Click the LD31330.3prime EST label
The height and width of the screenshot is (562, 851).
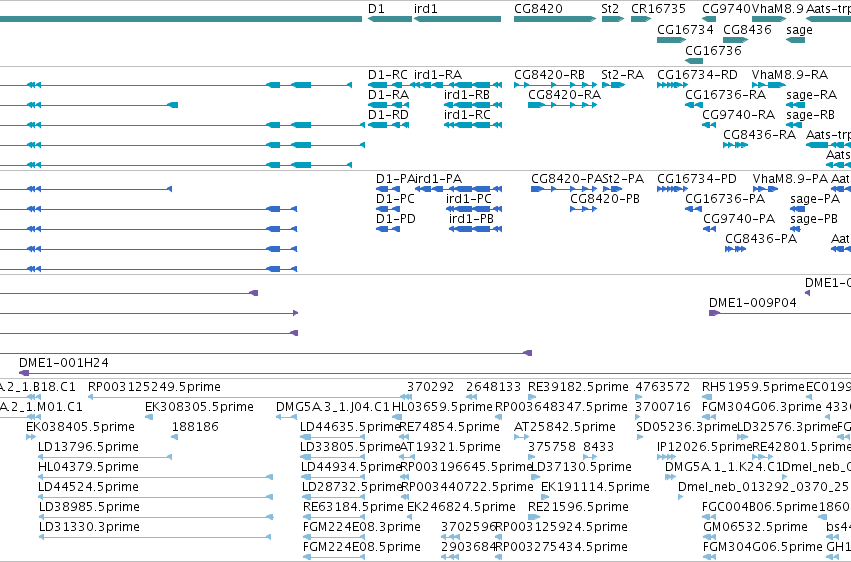click(x=89, y=528)
